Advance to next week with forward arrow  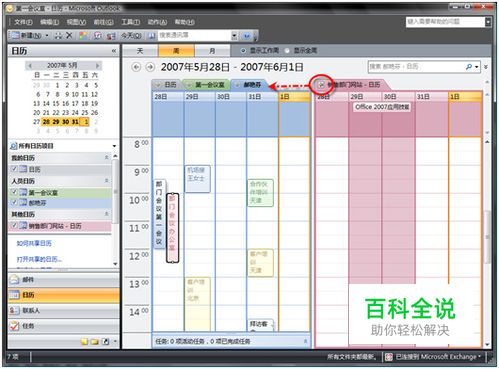pos(150,67)
